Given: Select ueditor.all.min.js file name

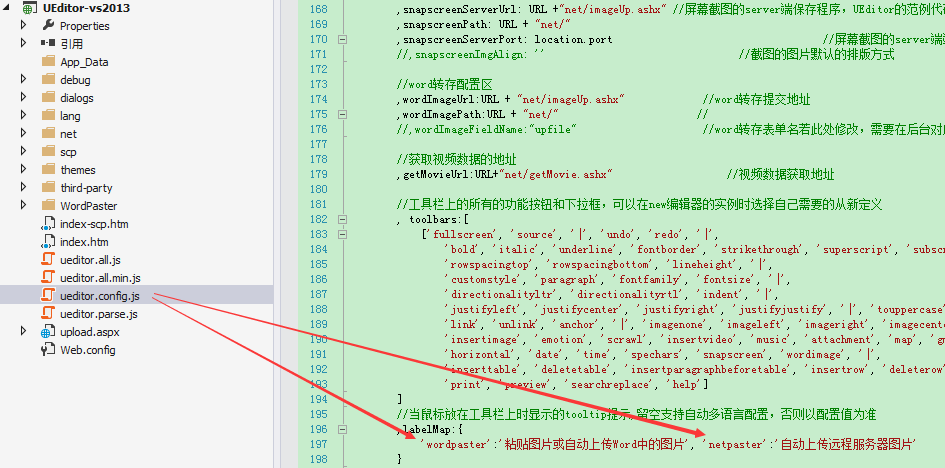Looking at the screenshot, I should point(101,278).
